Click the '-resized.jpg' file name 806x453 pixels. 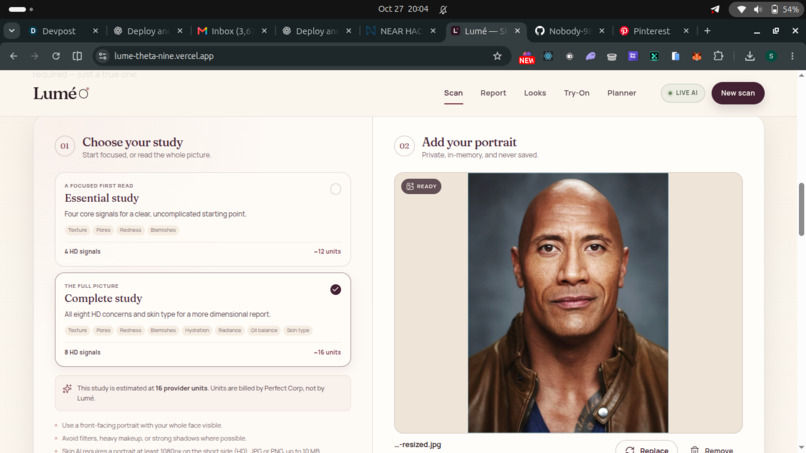tap(418, 444)
